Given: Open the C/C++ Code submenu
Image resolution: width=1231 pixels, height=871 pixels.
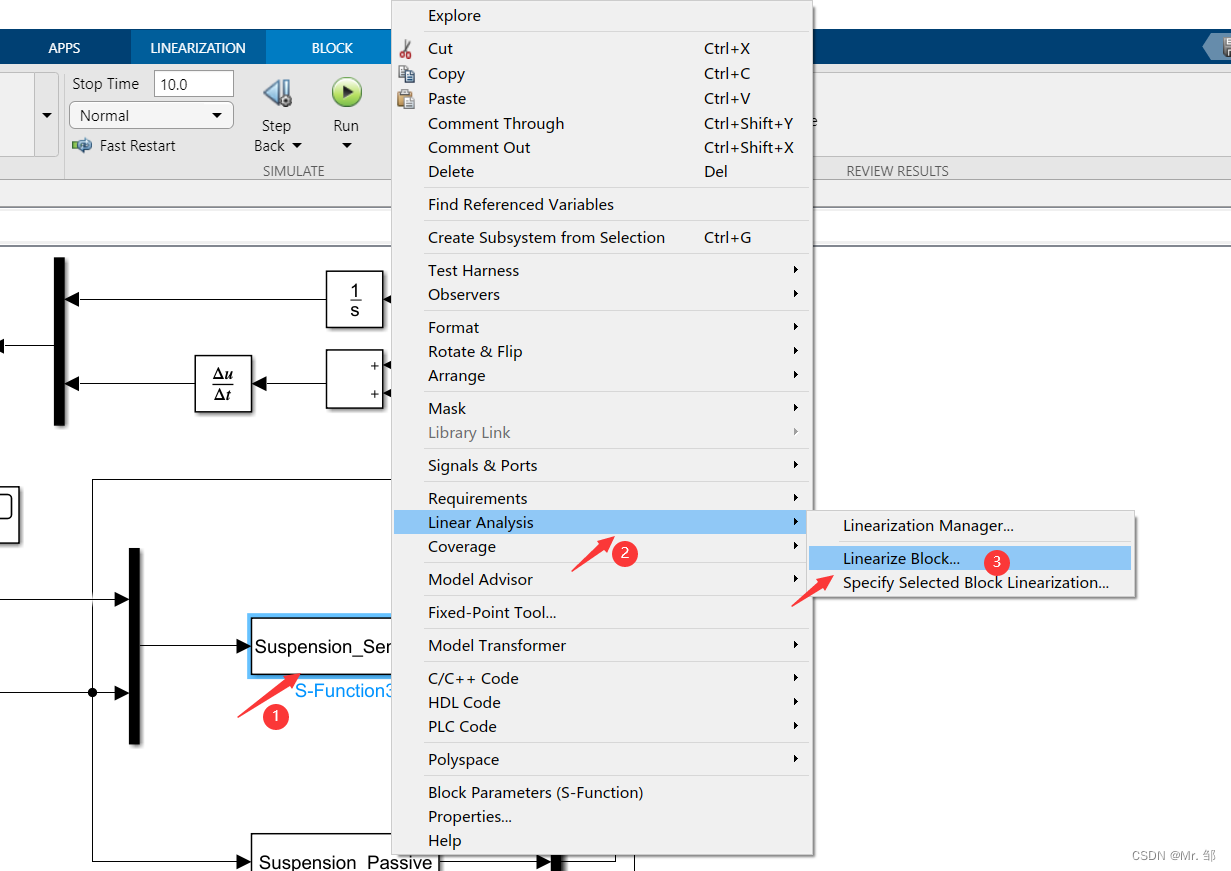Looking at the screenshot, I should click(602, 678).
